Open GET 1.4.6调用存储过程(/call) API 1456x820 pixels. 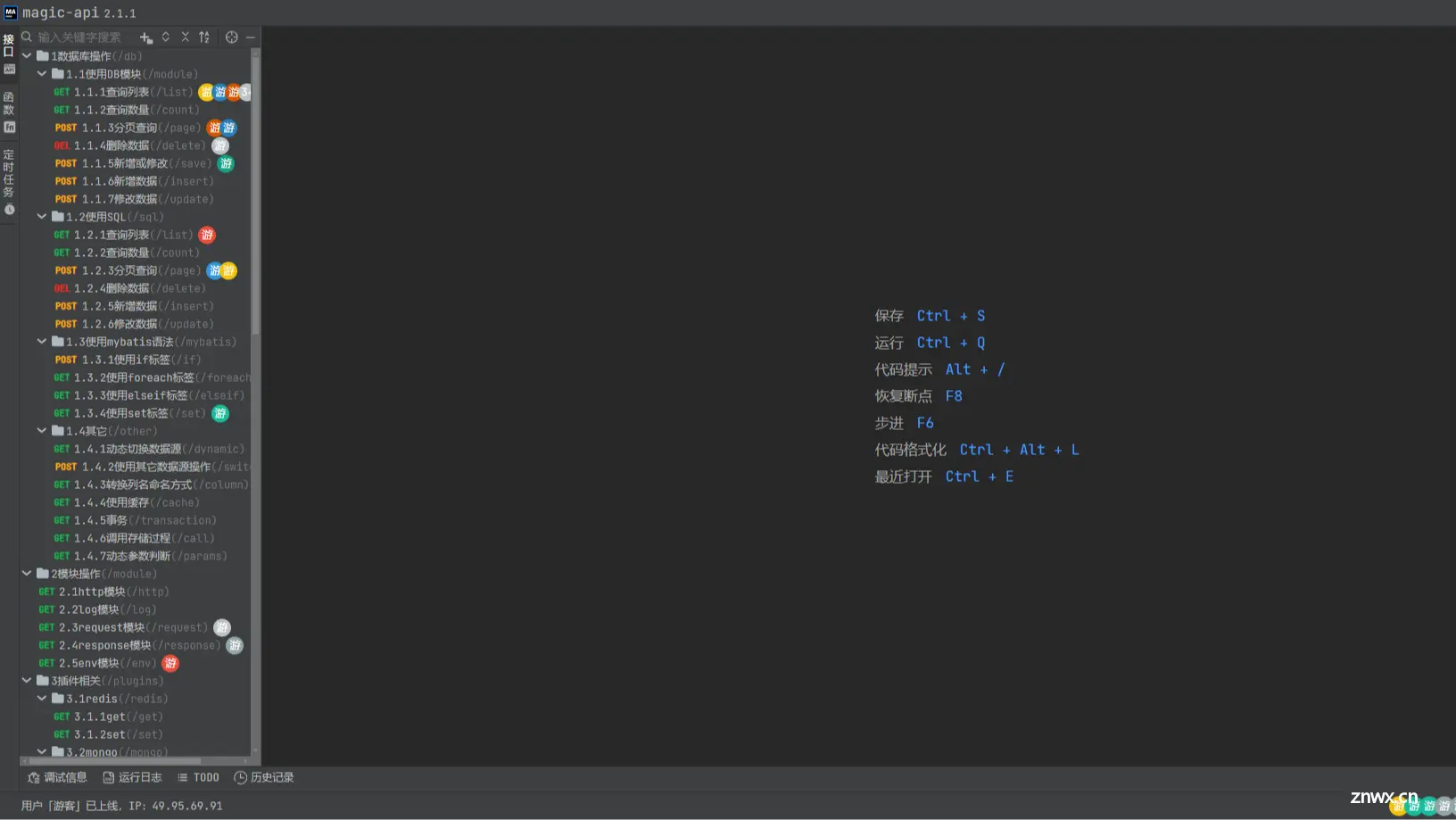click(x=134, y=538)
